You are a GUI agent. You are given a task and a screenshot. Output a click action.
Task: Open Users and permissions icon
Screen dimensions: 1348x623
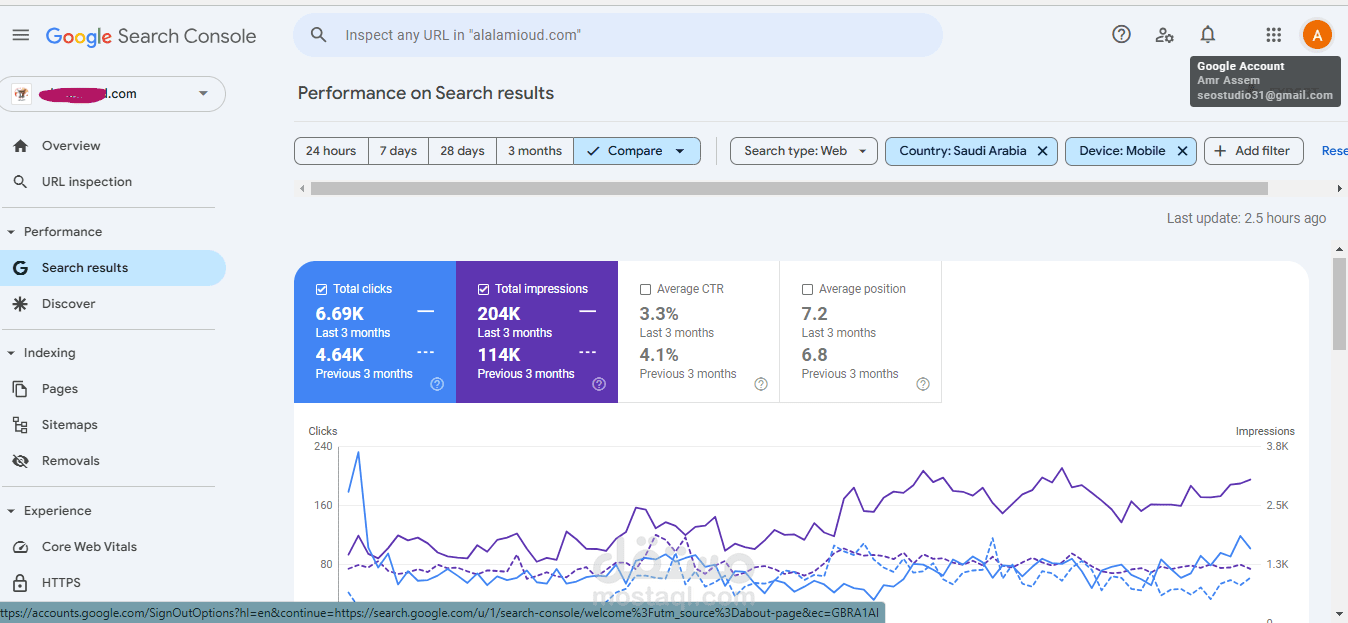[x=1164, y=35]
